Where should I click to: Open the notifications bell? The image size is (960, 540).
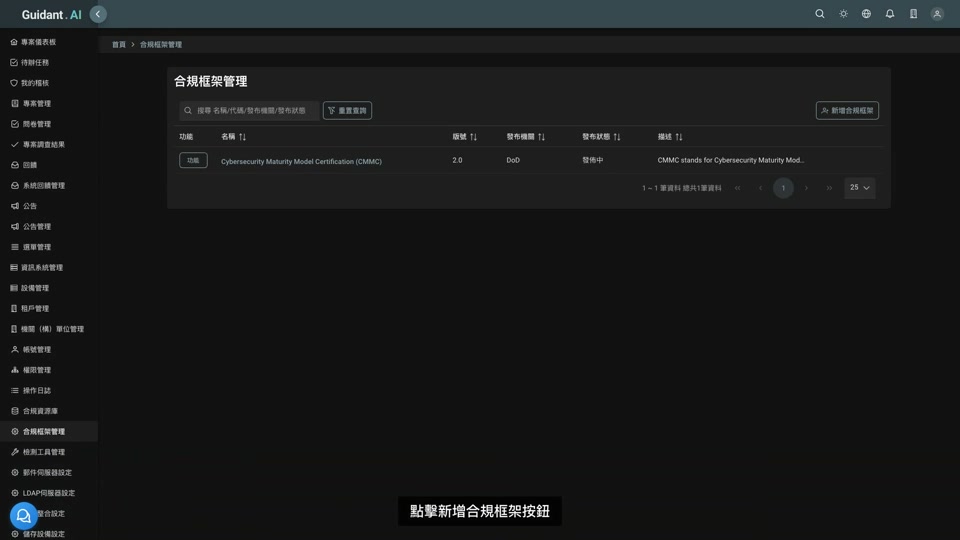890,13
